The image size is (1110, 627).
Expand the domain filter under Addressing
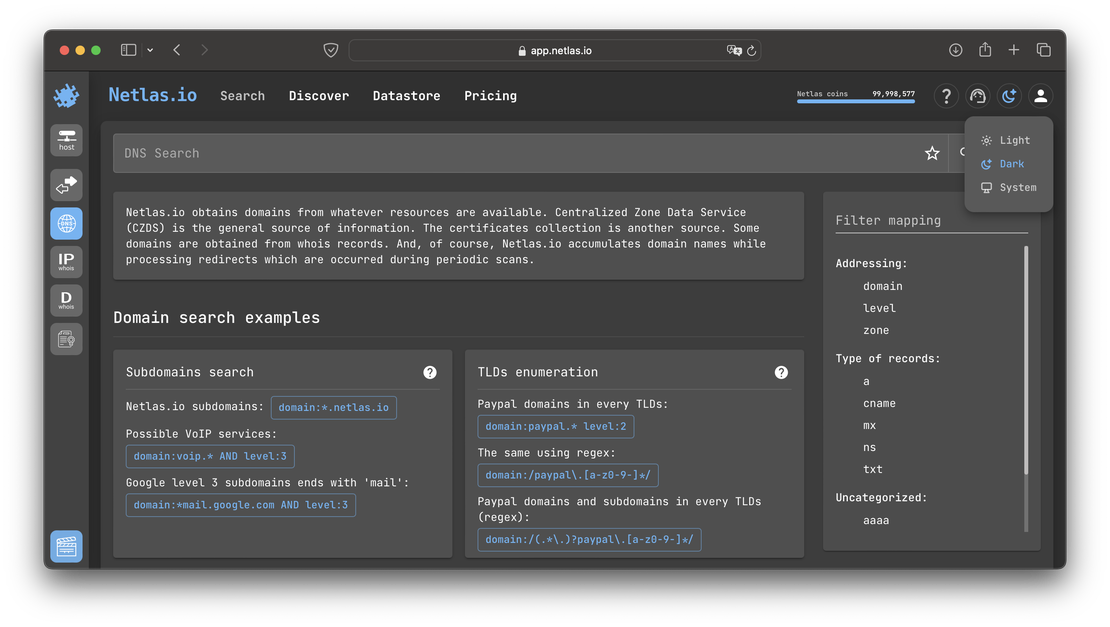click(883, 285)
